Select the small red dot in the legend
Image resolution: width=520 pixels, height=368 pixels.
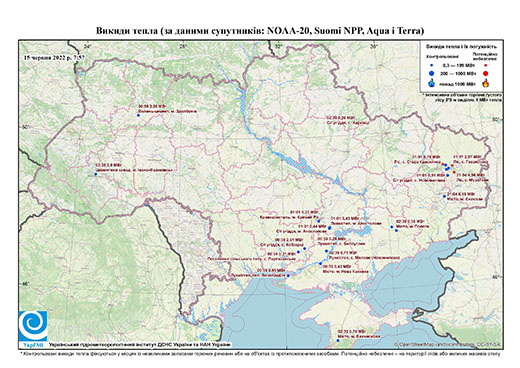pyautogui.click(x=486, y=65)
